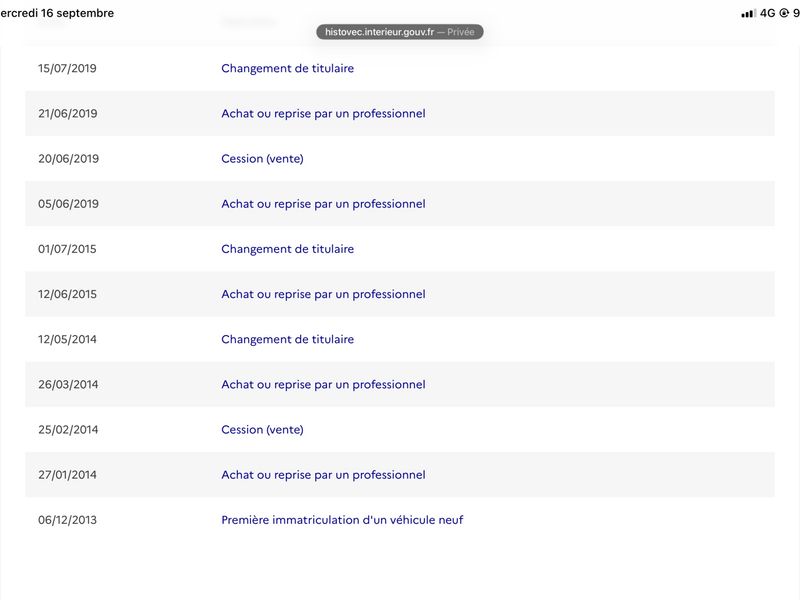Tap the 'Privée' label in address bar

click(x=461, y=32)
